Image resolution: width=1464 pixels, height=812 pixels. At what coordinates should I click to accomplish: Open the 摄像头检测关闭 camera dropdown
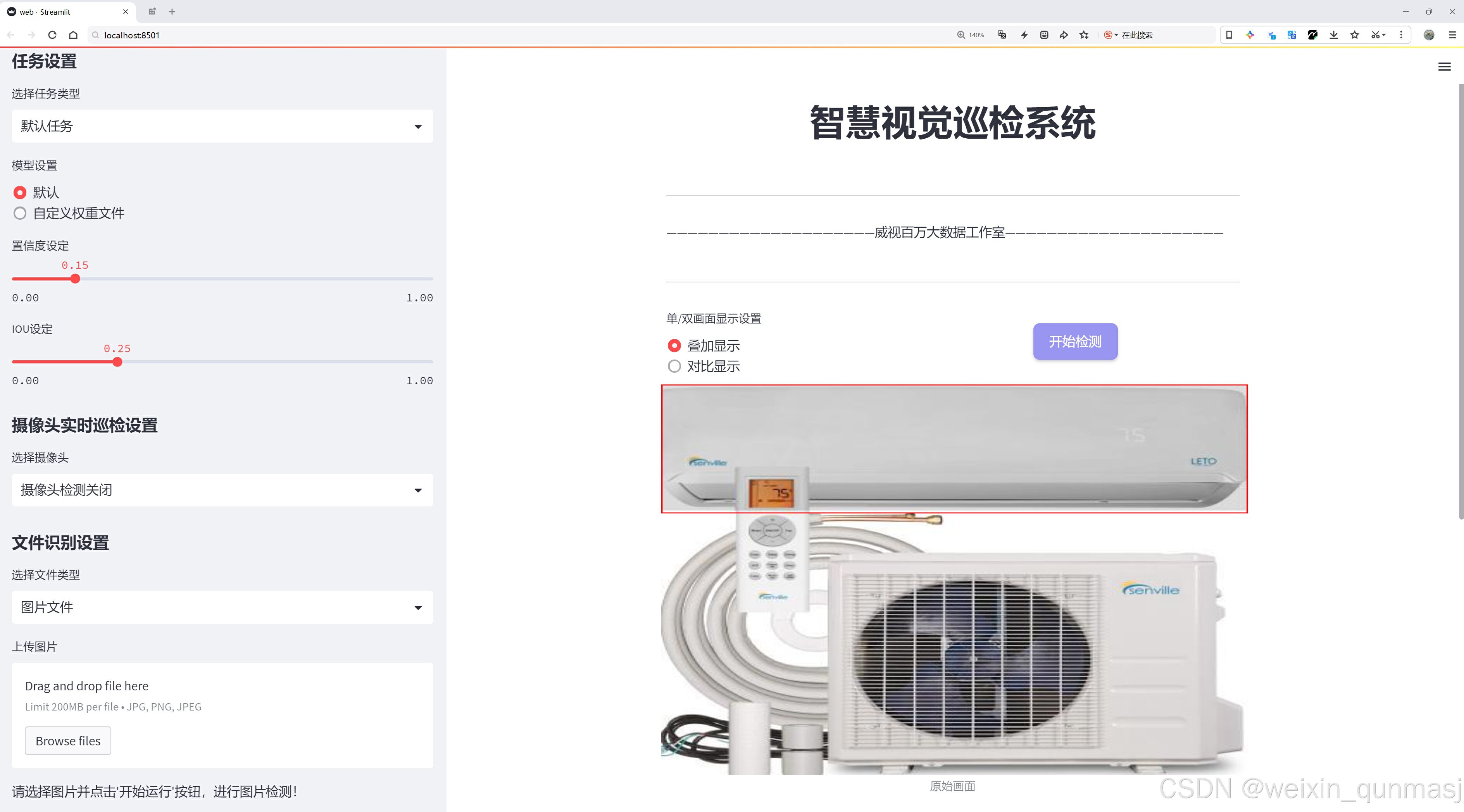tap(222, 489)
